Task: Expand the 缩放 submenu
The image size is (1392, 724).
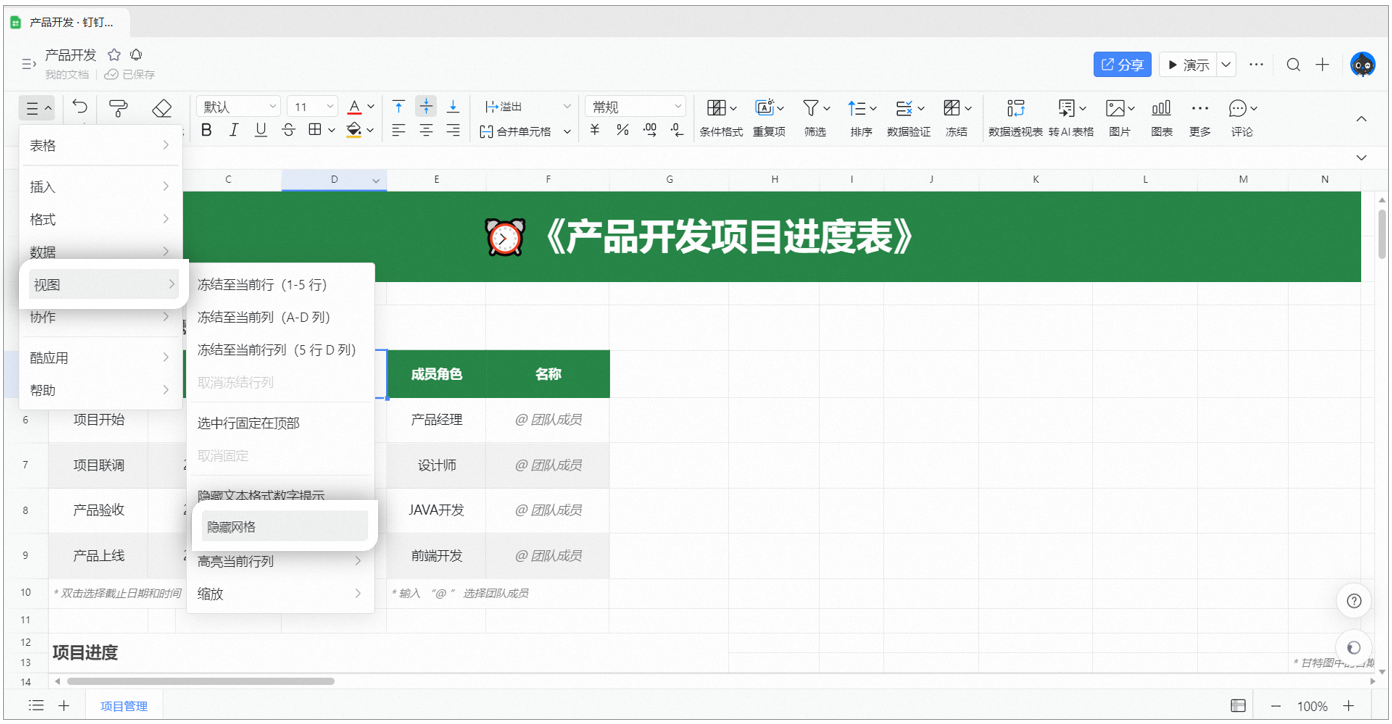Action: pyautogui.click(x=280, y=594)
